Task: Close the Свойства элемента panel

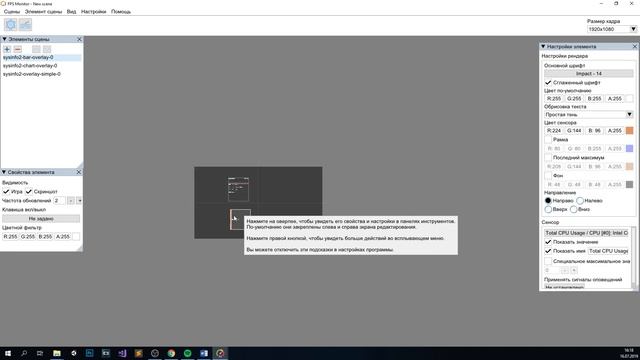Action: coord(79,172)
